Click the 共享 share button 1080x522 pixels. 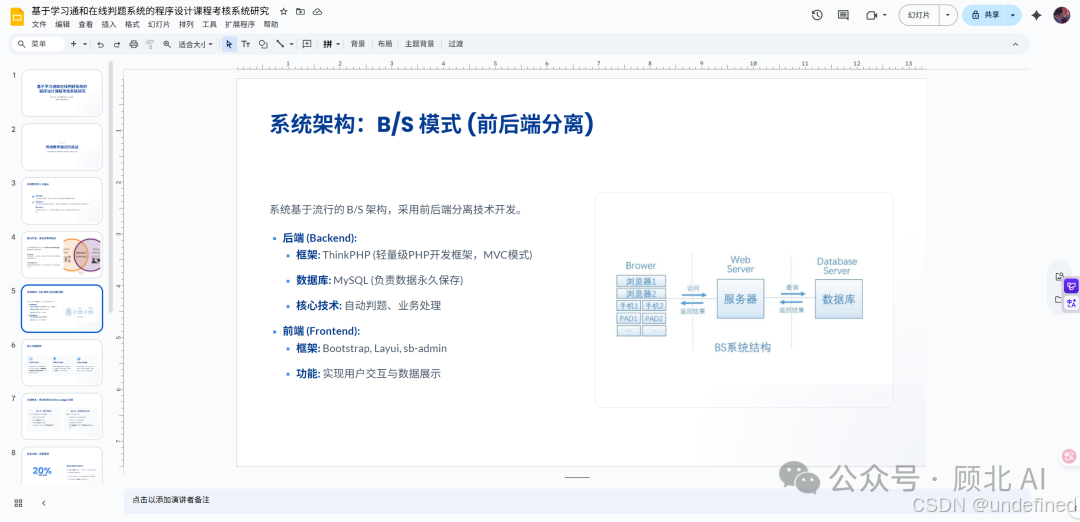click(984, 15)
